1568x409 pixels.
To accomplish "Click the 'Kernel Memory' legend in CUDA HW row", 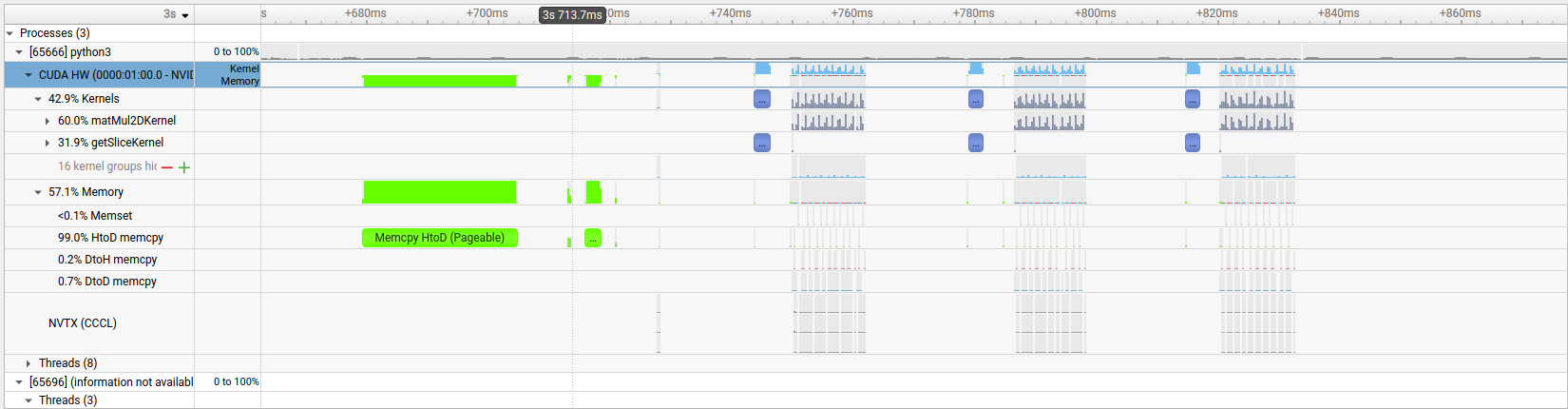I will pyautogui.click(x=239, y=75).
